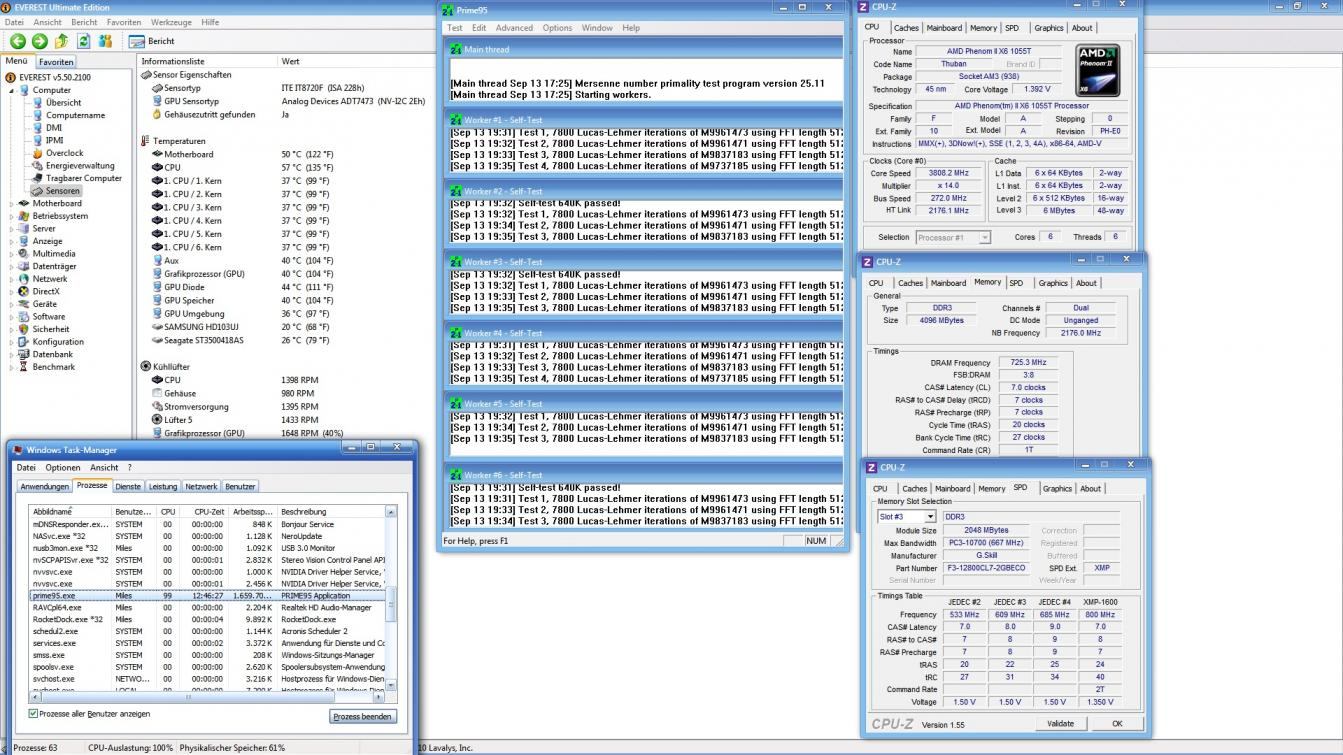Open Graphics tab in CPU-Z Memory window

1052,283
